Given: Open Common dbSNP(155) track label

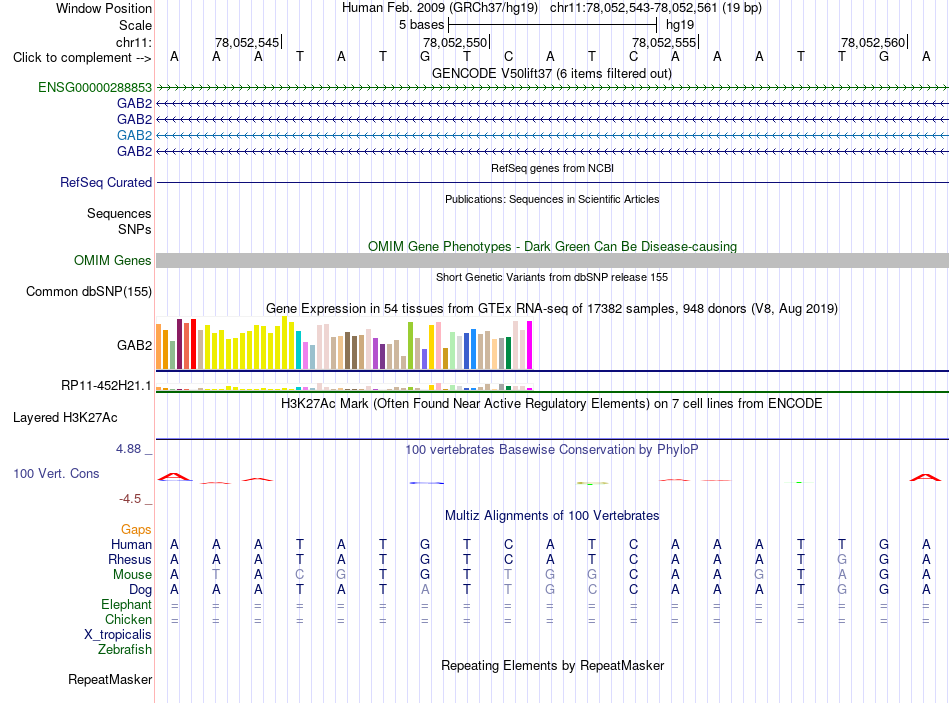Looking at the screenshot, I should [x=88, y=292].
